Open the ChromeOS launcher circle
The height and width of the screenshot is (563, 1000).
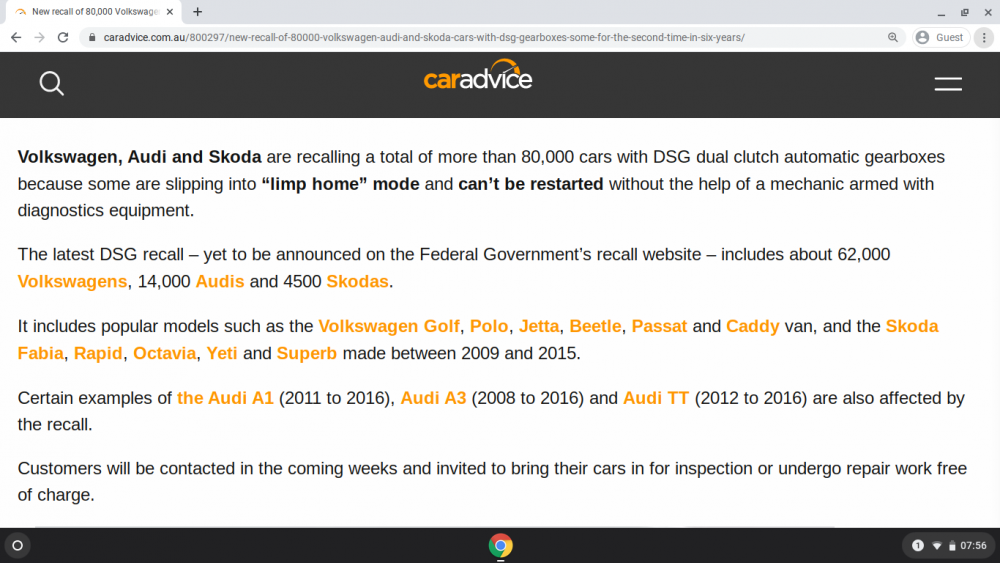[x=18, y=546]
